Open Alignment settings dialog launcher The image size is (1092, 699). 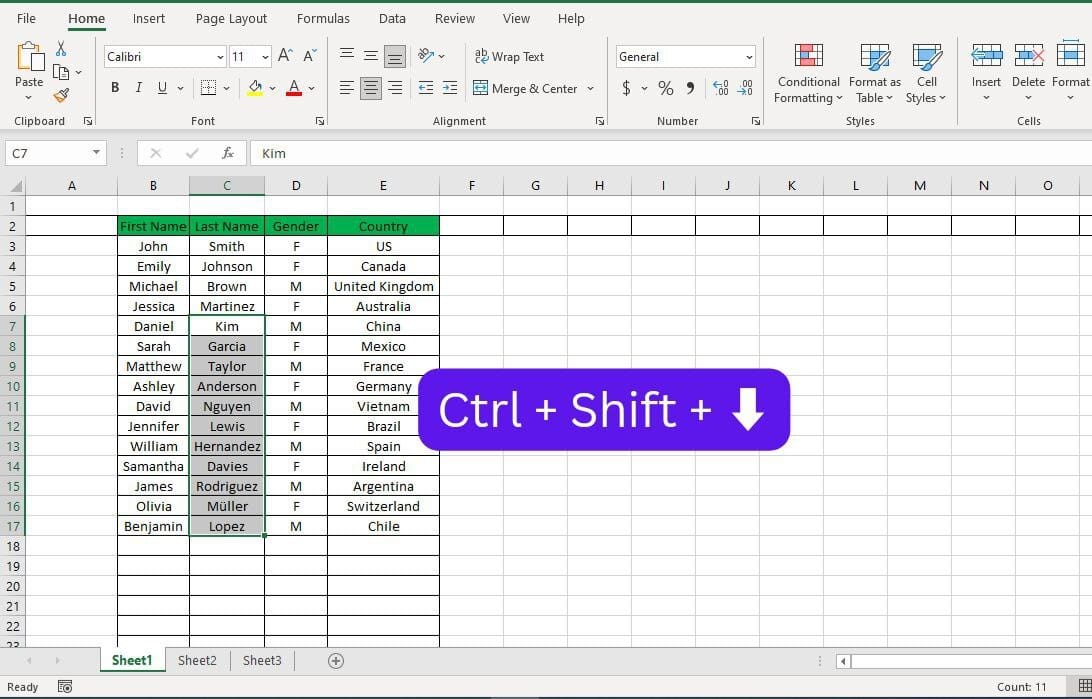coord(600,121)
